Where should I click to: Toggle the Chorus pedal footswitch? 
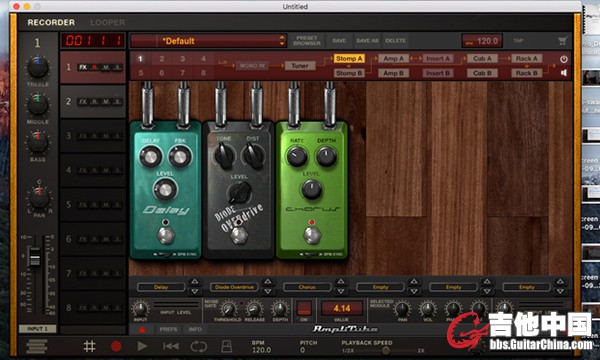click(x=312, y=235)
